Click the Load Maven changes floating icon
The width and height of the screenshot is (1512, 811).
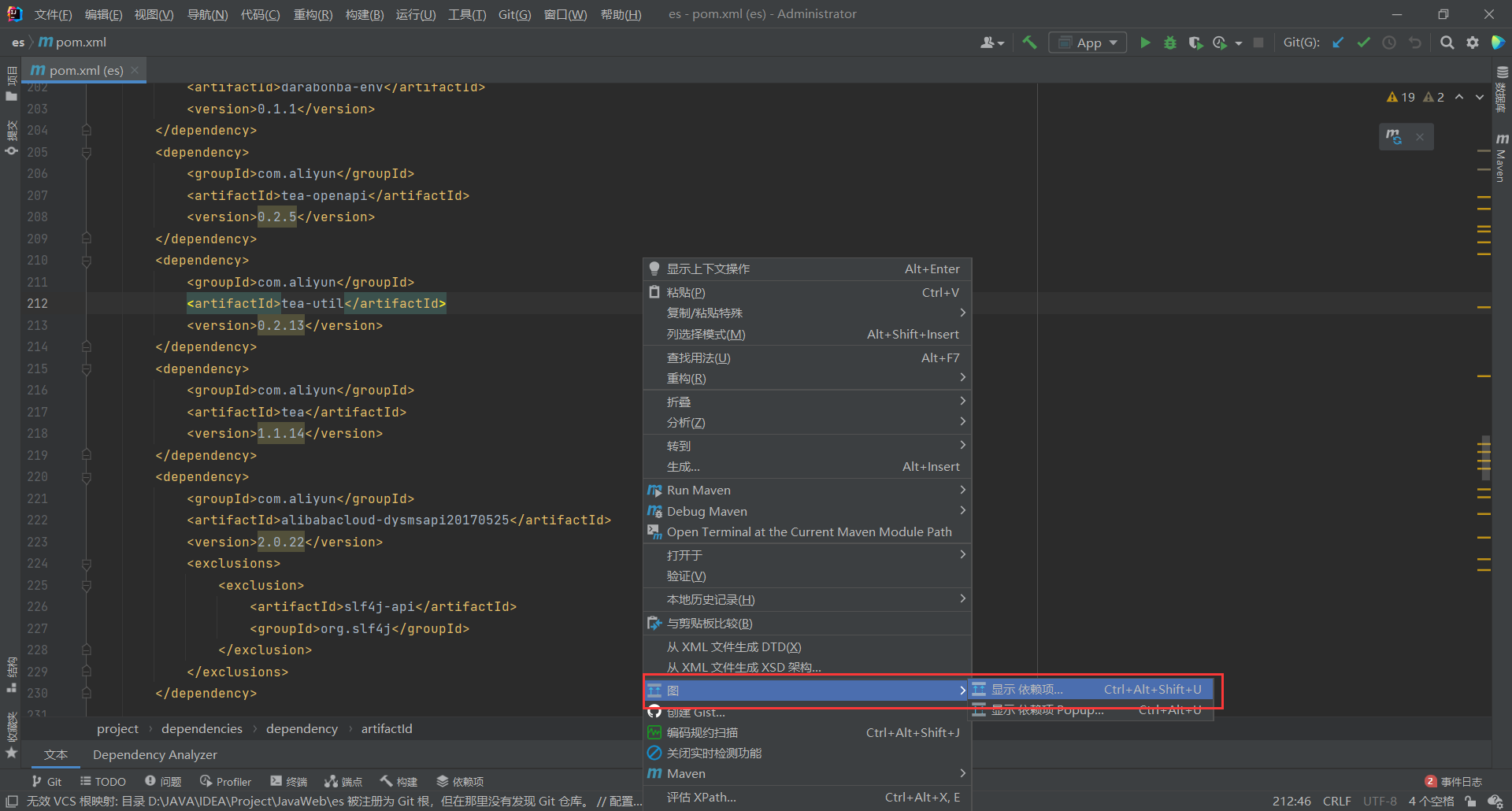pyautogui.click(x=1394, y=136)
